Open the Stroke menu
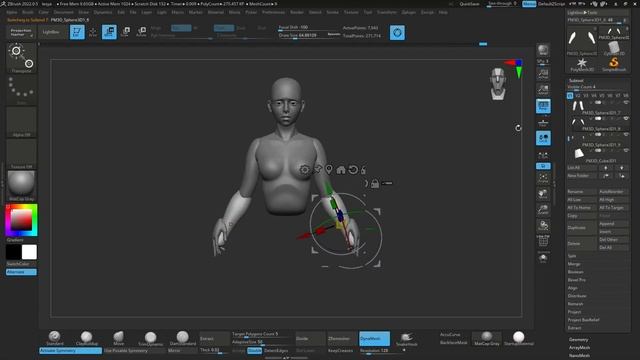Image resolution: width=640 pixels, height=360 pixels. (x=332, y=12)
